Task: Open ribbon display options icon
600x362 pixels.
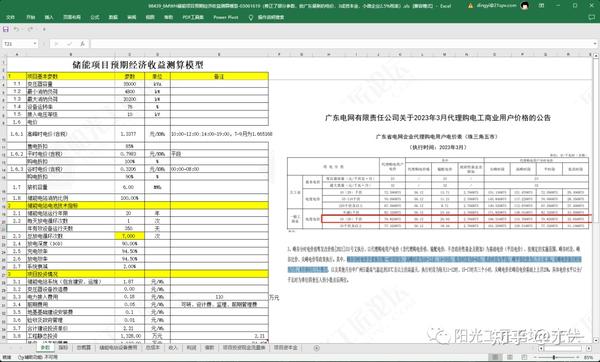Action: (x=541, y=6)
